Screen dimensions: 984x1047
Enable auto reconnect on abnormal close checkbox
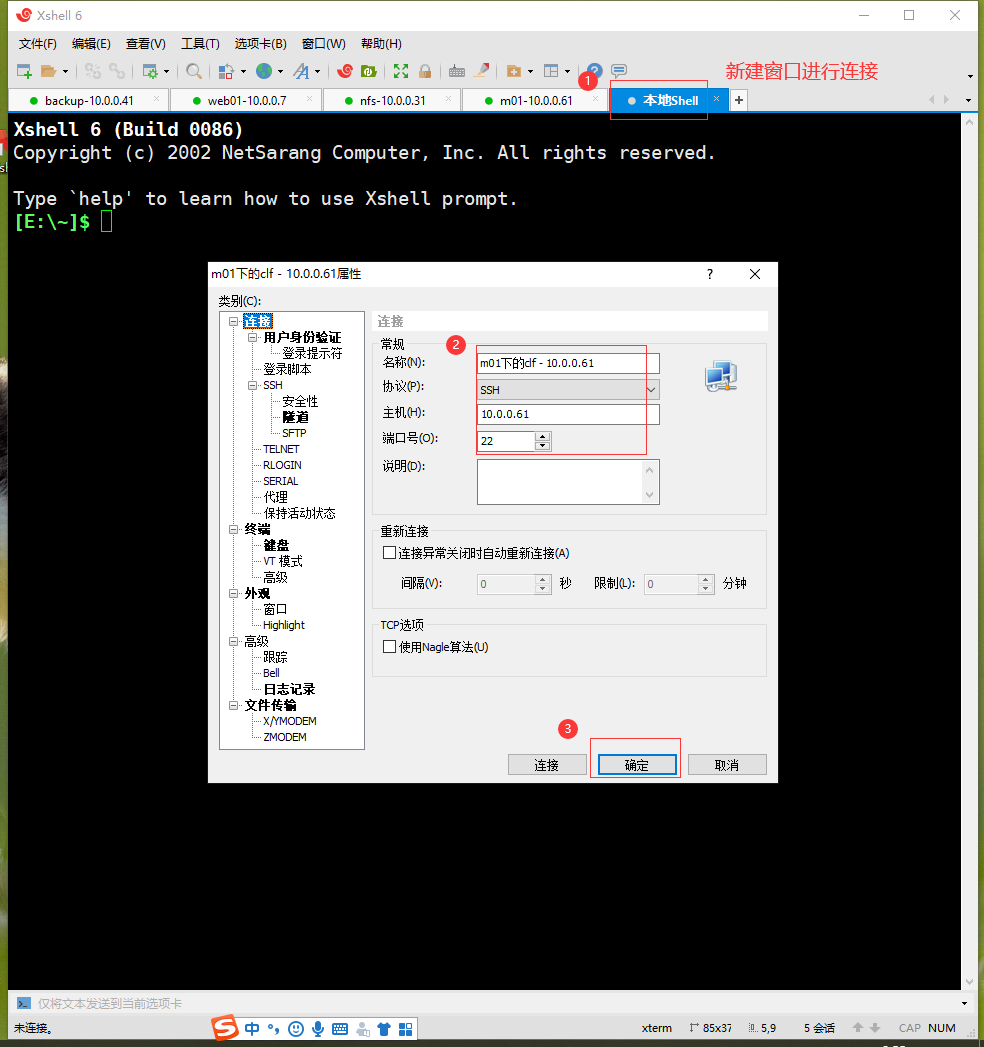[389, 553]
